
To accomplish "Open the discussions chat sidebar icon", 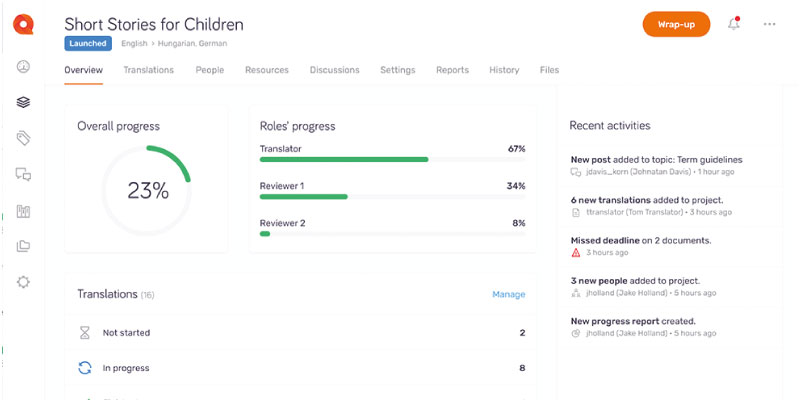I will pyautogui.click(x=23, y=175).
